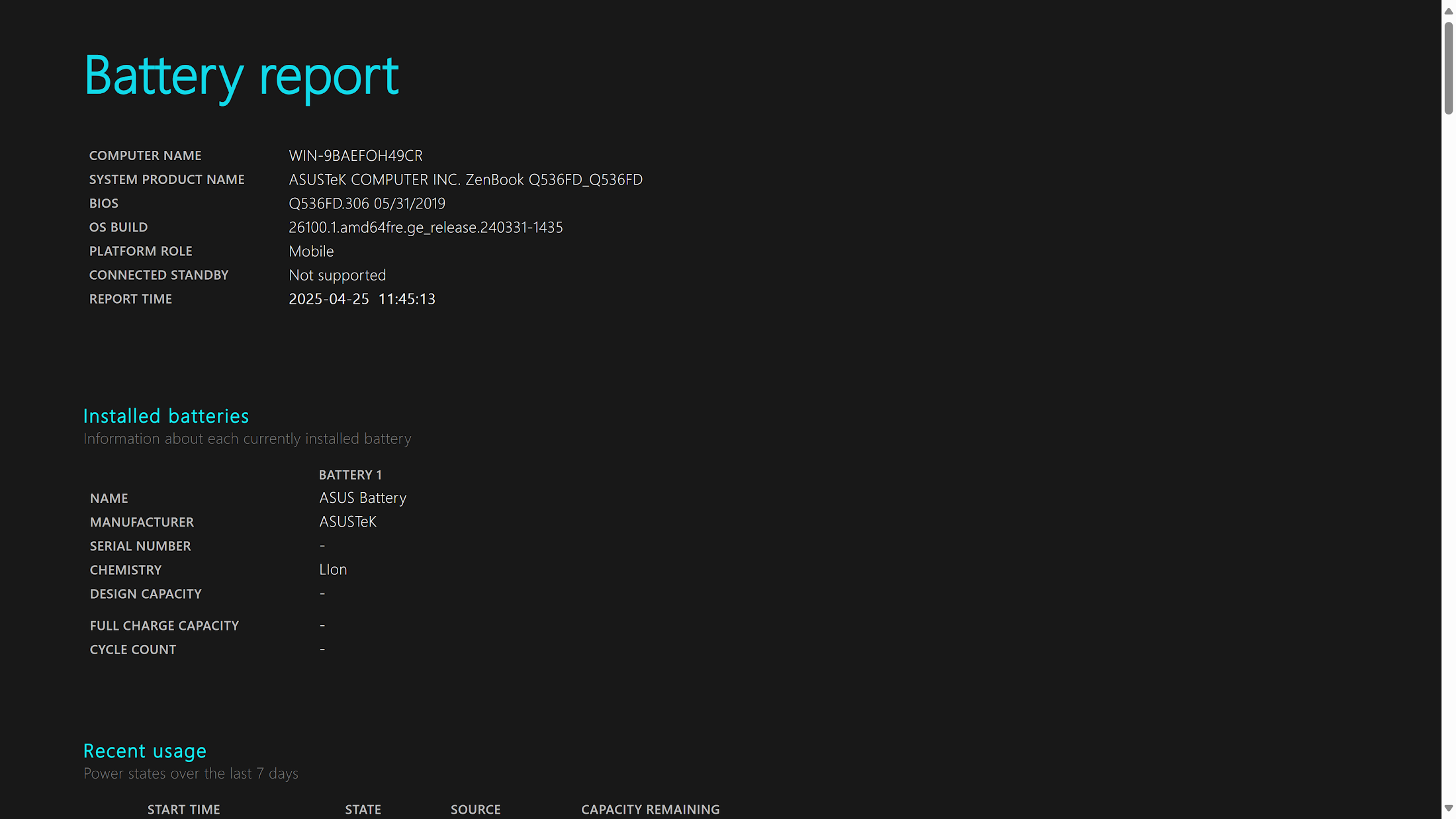Viewport: 1456px width, 819px height.
Task: Click the Not supported standby value
Action: click(x=337, y=275)
